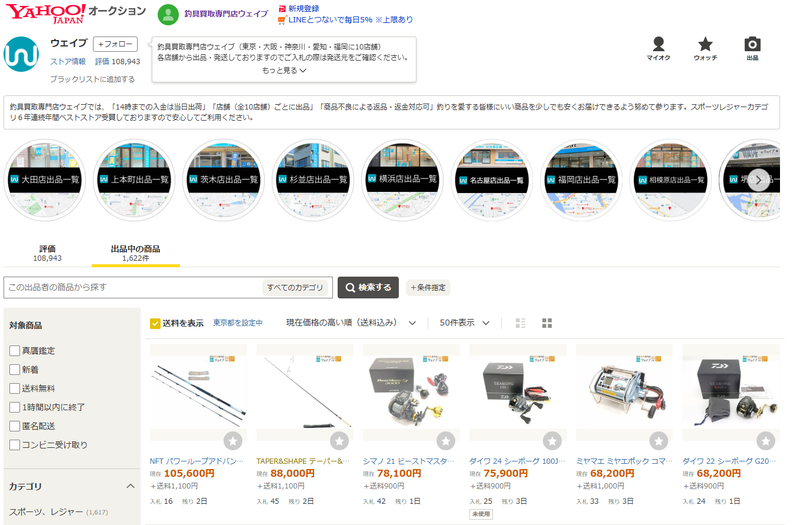Viewport: 800px width, 525px height.
Task: Check the 匿名配送 filter
Action: (x=15, y=426)
